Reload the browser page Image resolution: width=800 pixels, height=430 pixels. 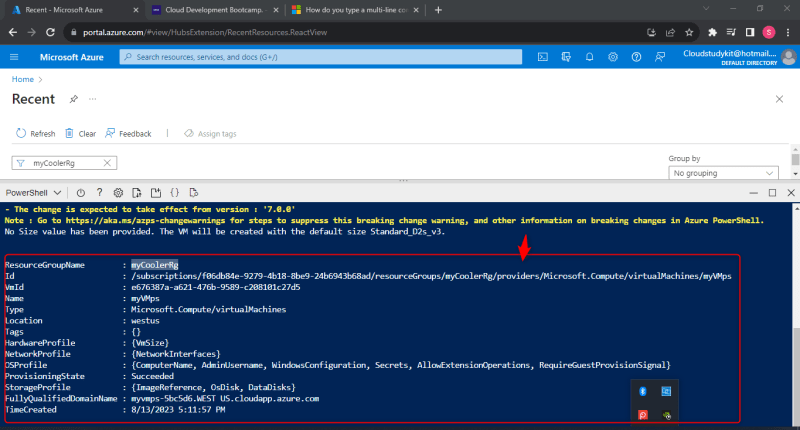(51, 32)
